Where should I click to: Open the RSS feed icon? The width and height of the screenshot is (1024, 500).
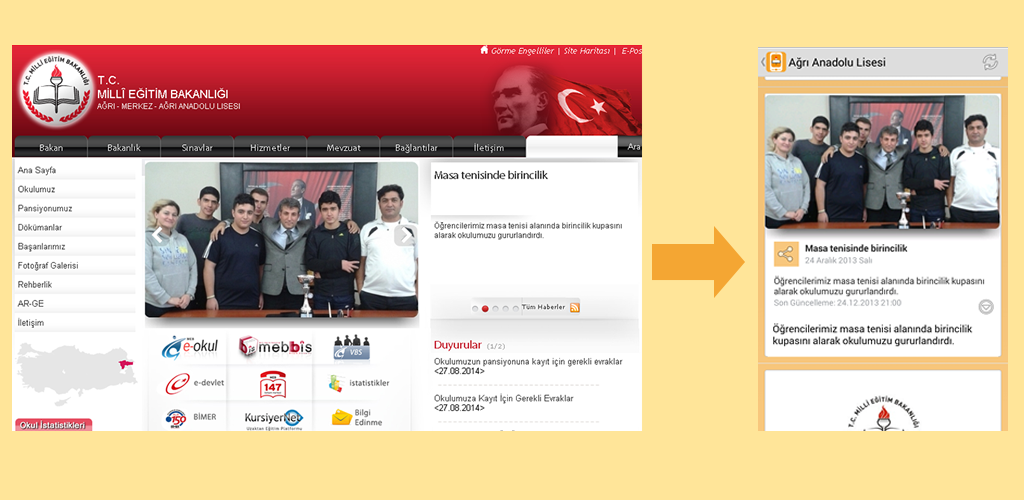[x=574, y=307]
